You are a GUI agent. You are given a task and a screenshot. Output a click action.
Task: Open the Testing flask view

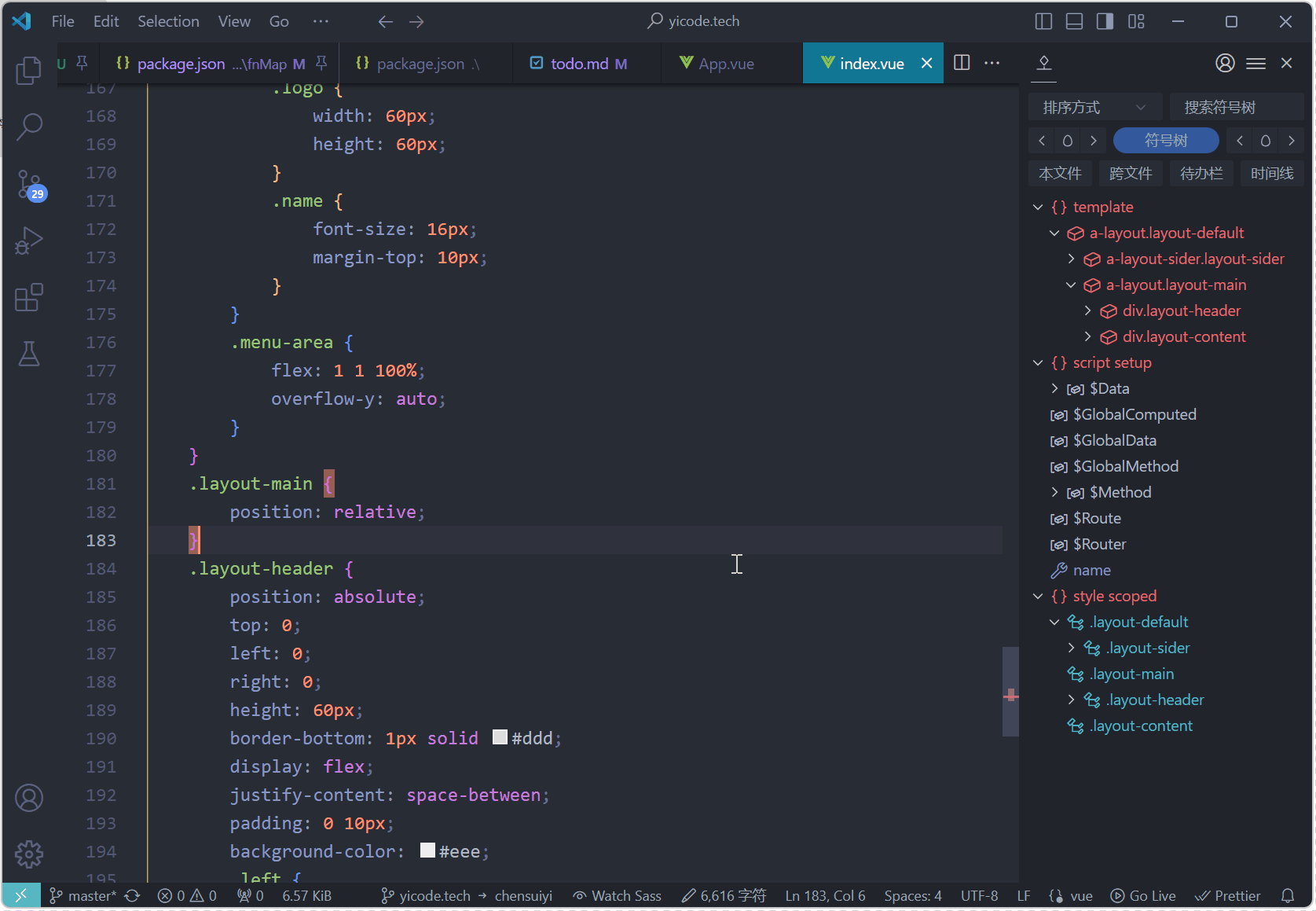coord(29,354)
